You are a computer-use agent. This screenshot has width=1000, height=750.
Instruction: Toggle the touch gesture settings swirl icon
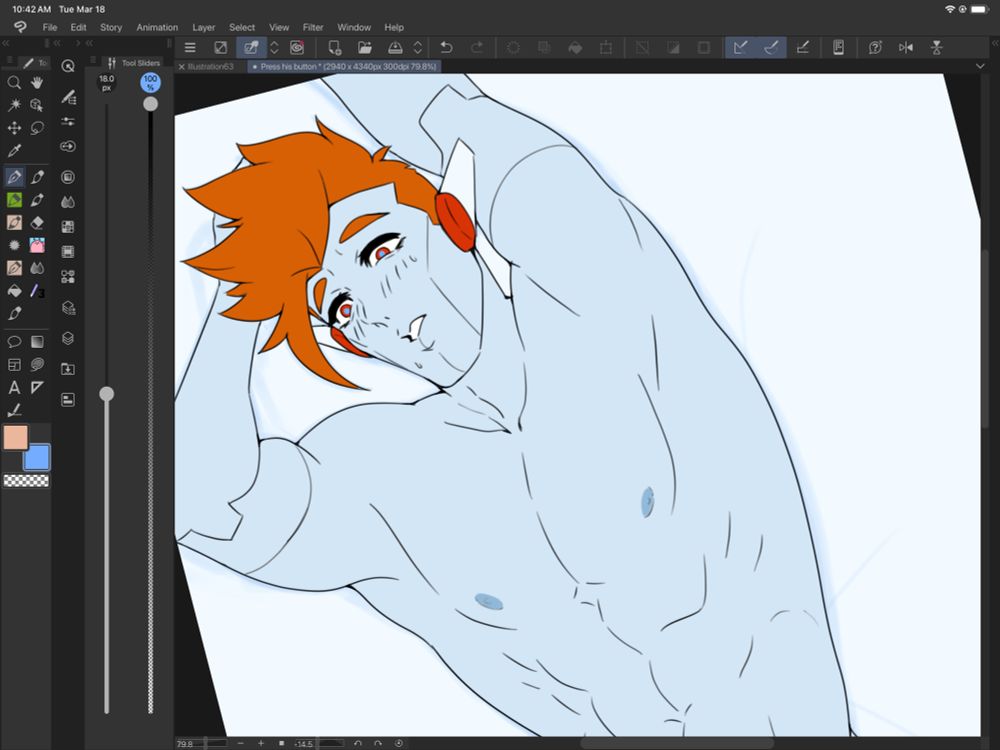tap(297, 48)
